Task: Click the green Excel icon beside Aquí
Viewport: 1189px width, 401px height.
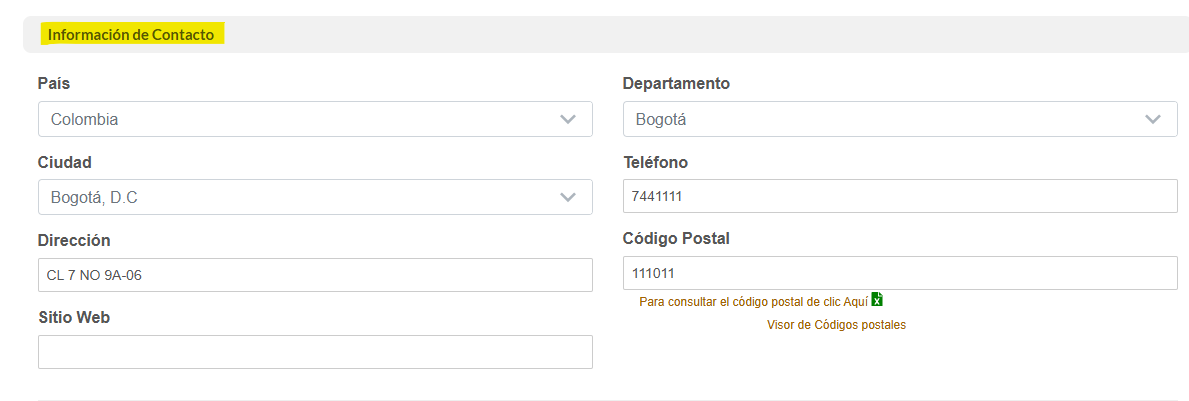Action: click(877, 299)
